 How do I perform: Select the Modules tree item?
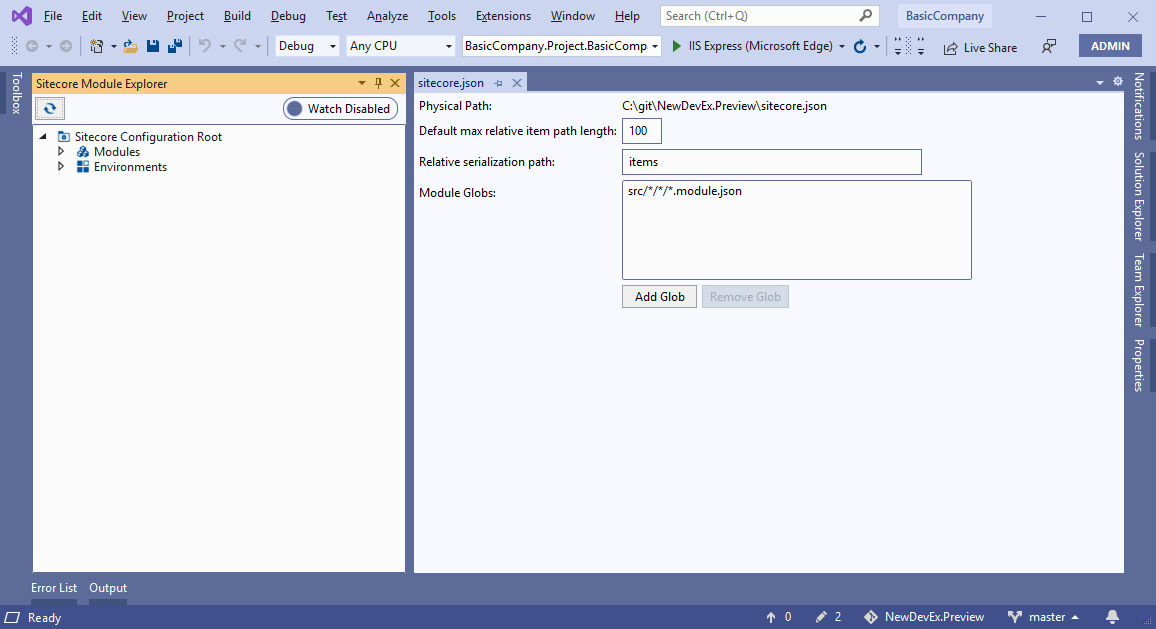116,151
